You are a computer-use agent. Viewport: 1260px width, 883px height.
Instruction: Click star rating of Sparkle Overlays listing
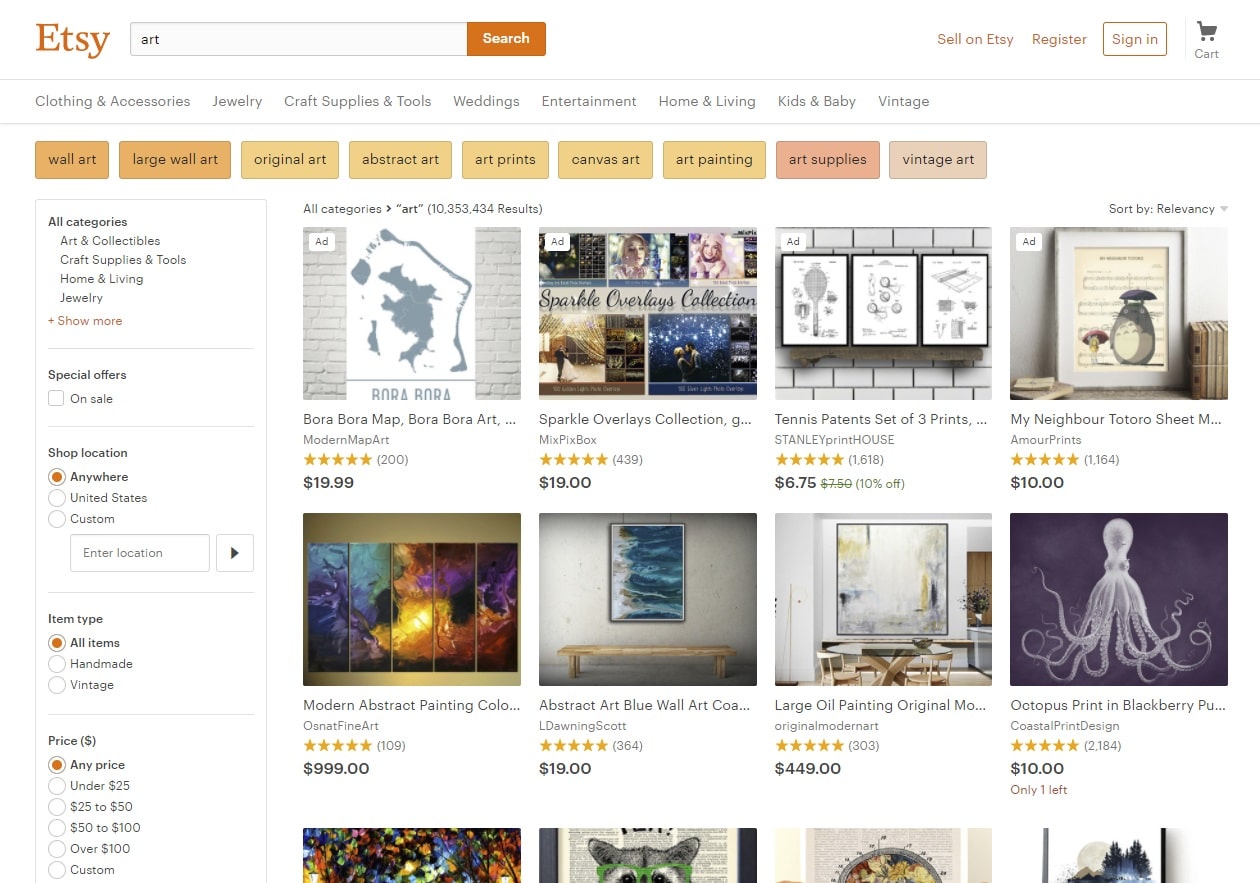573,460
